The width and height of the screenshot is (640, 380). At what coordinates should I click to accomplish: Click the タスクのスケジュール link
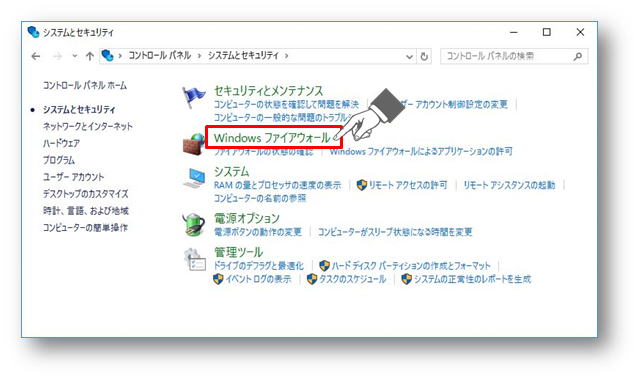coord(353,279)
